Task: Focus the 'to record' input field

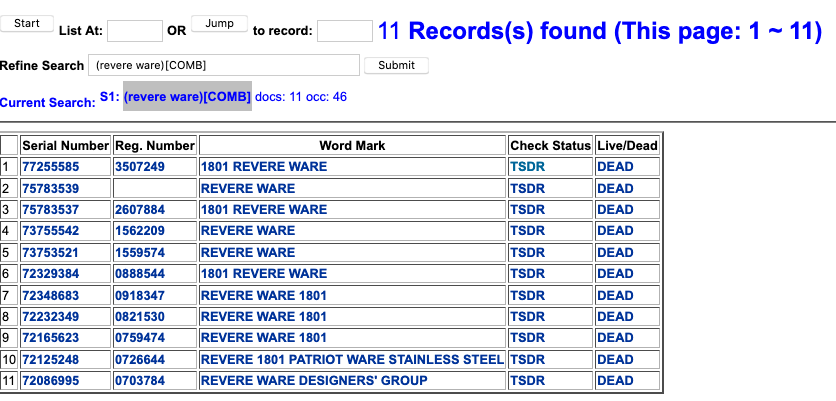Action: click(345, 31)
